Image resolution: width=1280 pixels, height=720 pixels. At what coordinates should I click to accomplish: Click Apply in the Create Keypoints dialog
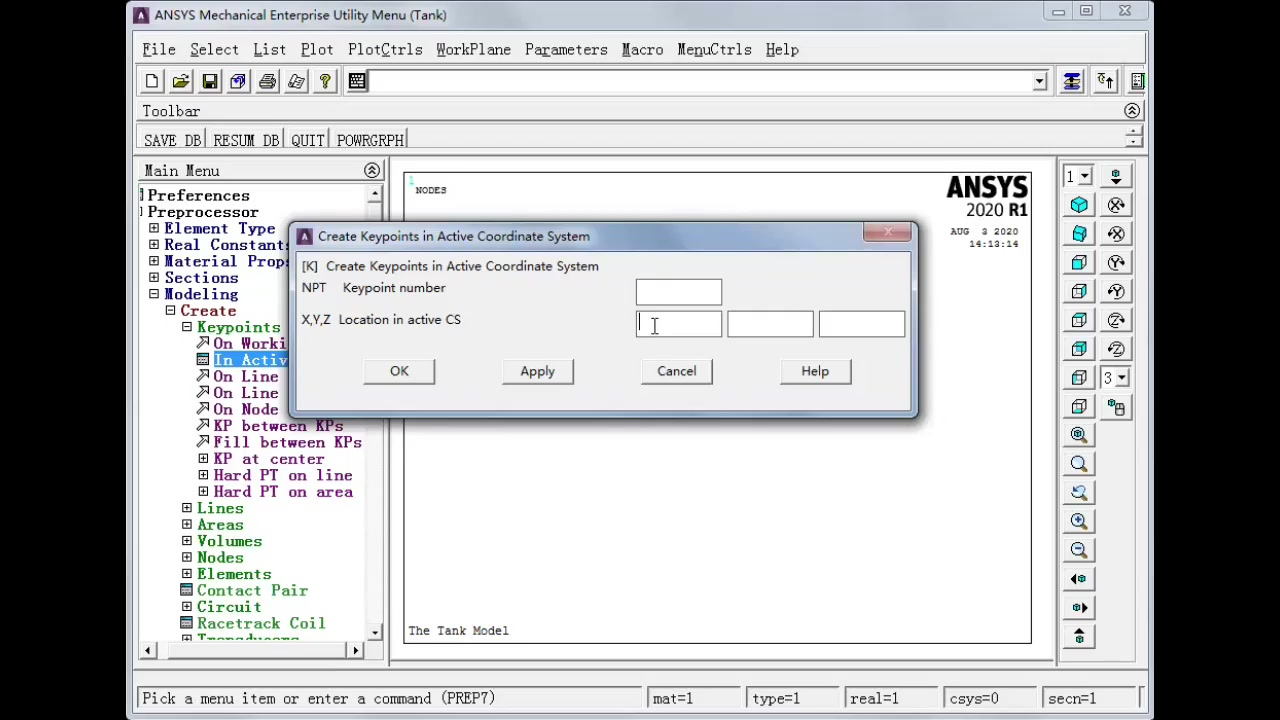click(x=537, y=371)
